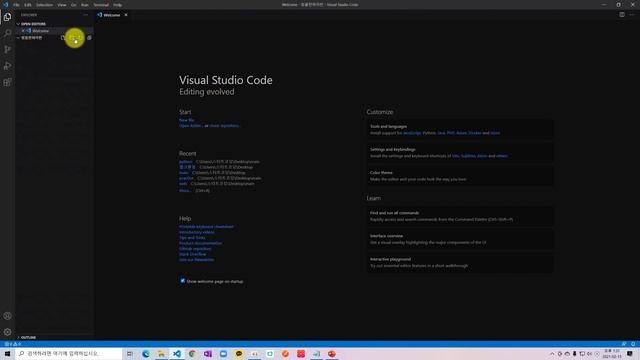This screenshot has height=360, width=640.
Task: Open Google Chrome from taskbar
Action: [x=192, y=353]
